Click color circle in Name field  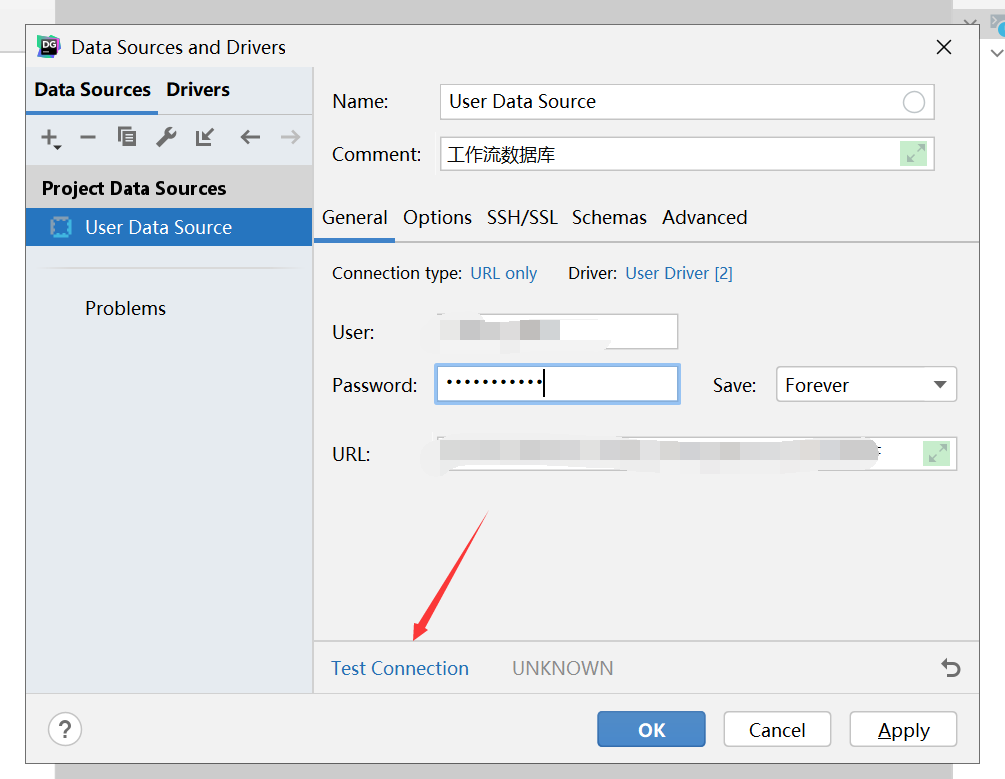(913, 102)
